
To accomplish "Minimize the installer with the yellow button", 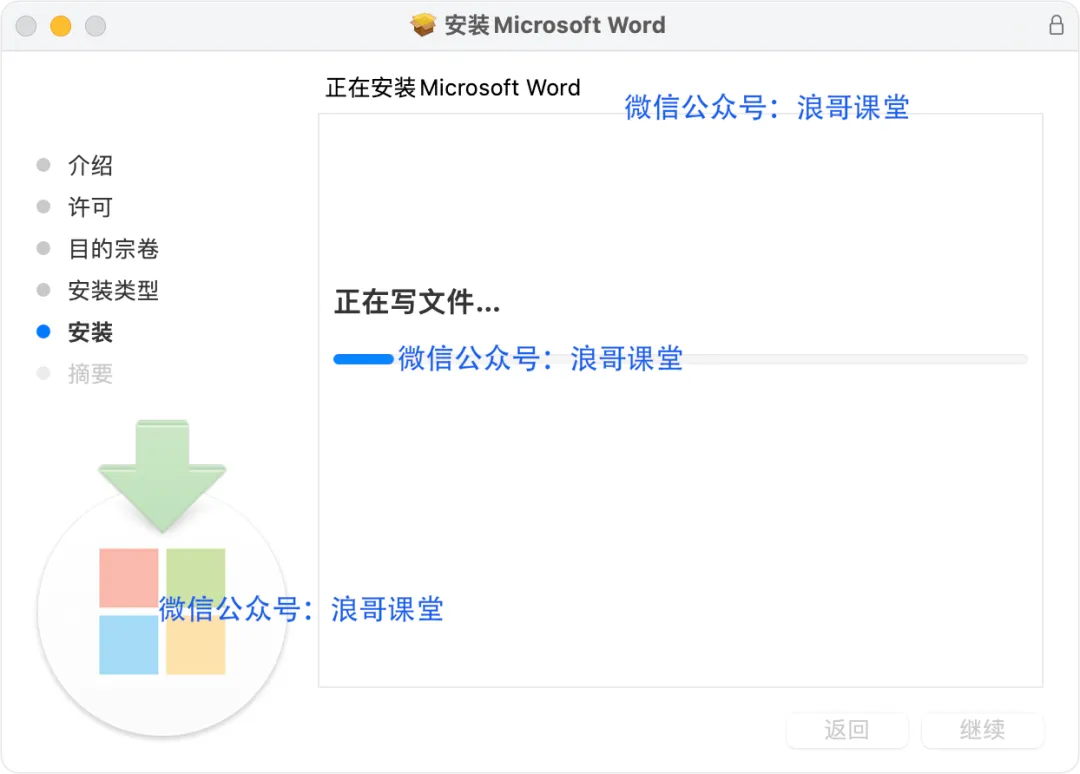I will click(61, 26).
